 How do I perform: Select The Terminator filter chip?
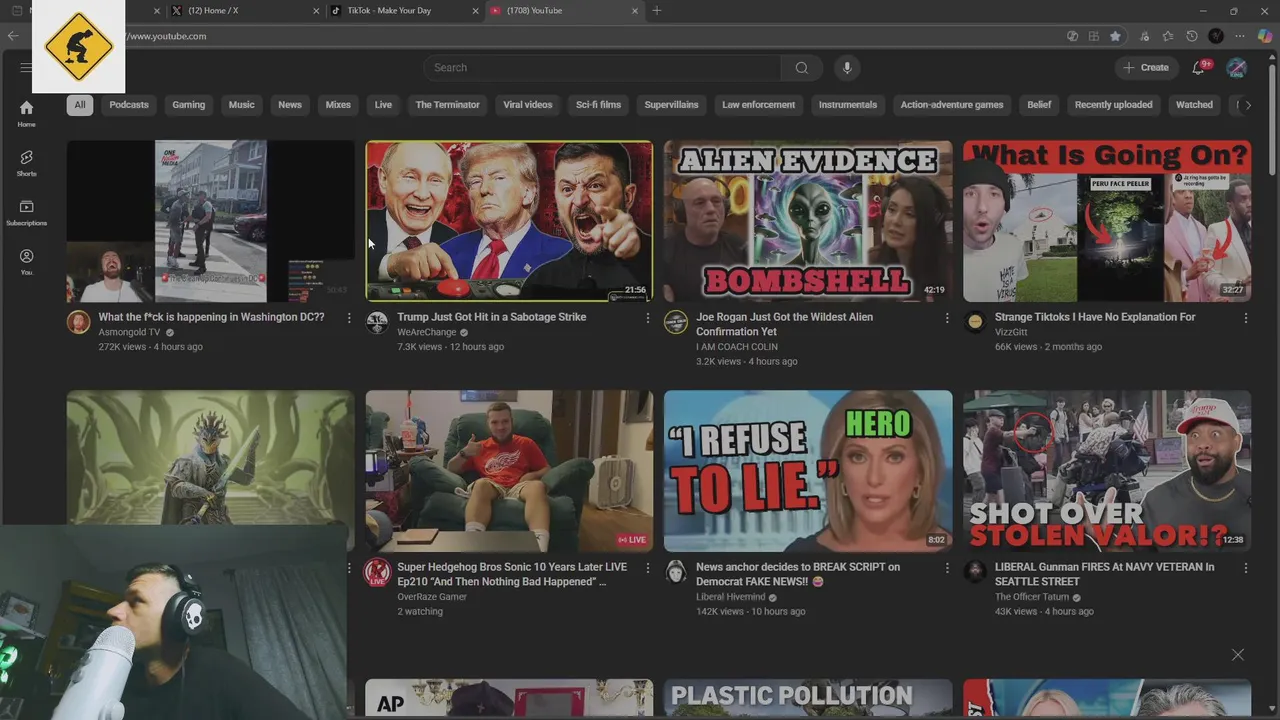[447, 105]
